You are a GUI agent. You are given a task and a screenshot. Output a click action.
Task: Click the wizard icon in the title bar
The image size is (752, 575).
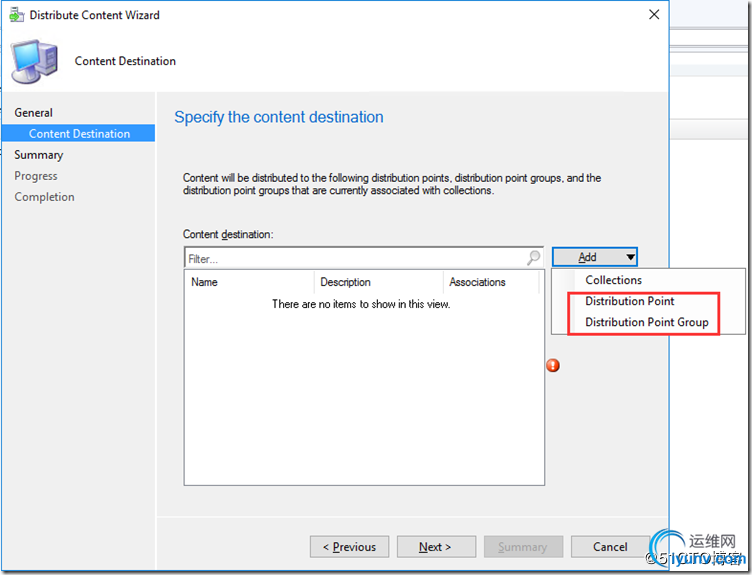(x=17, y=15)
